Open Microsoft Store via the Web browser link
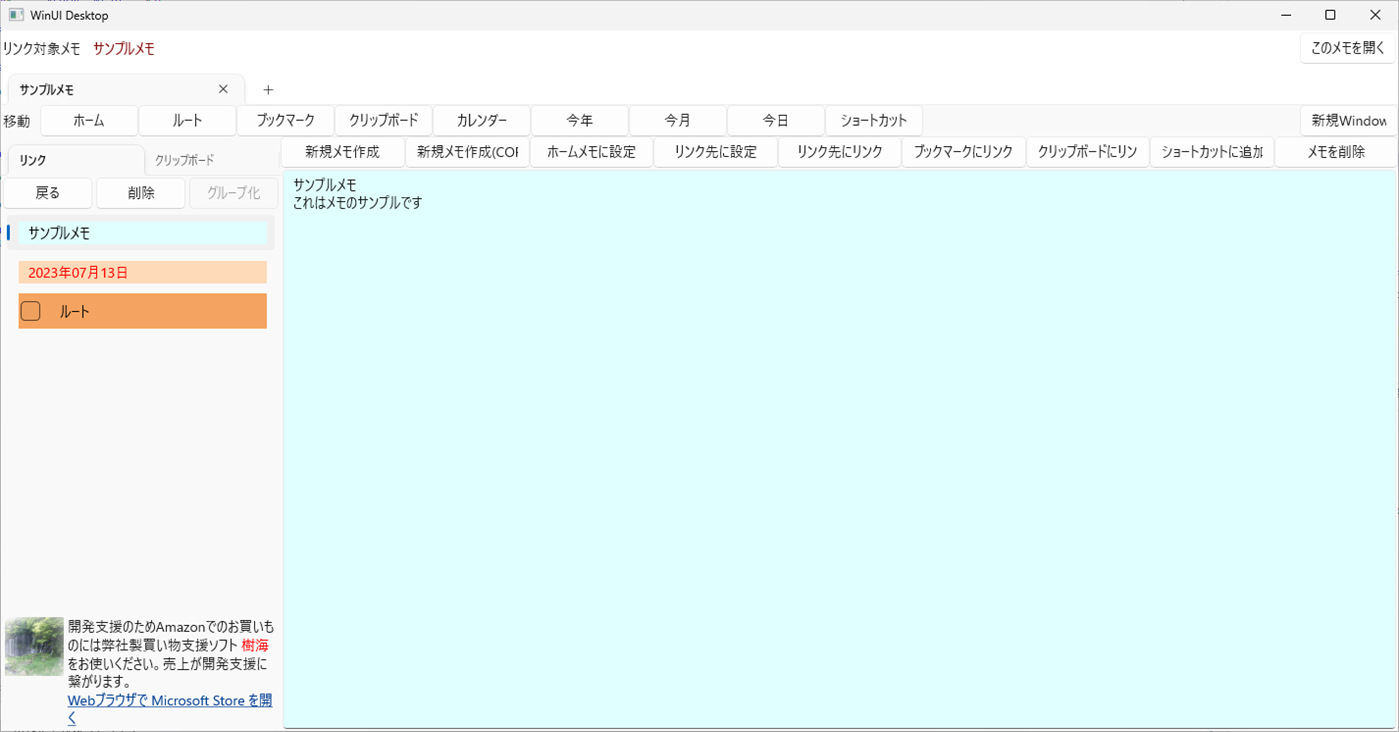This screenshot has width=1399, height=732. click(169, 700)
